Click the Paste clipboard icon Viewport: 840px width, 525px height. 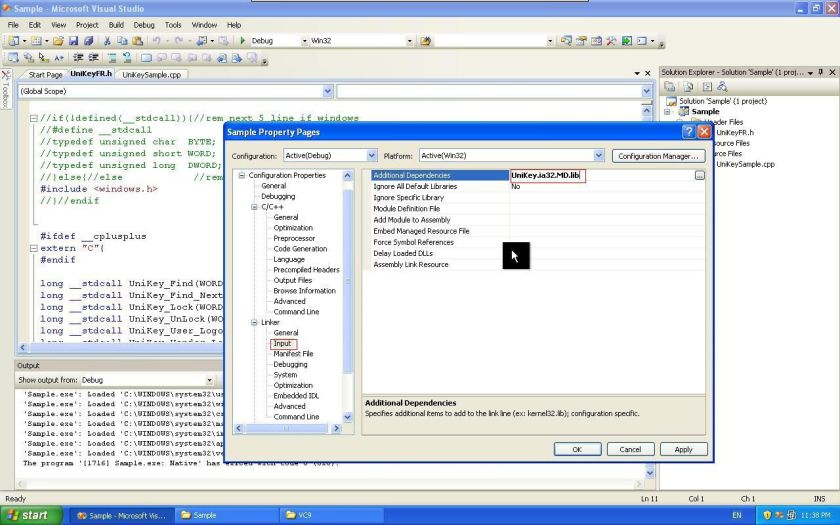(138, 41)
